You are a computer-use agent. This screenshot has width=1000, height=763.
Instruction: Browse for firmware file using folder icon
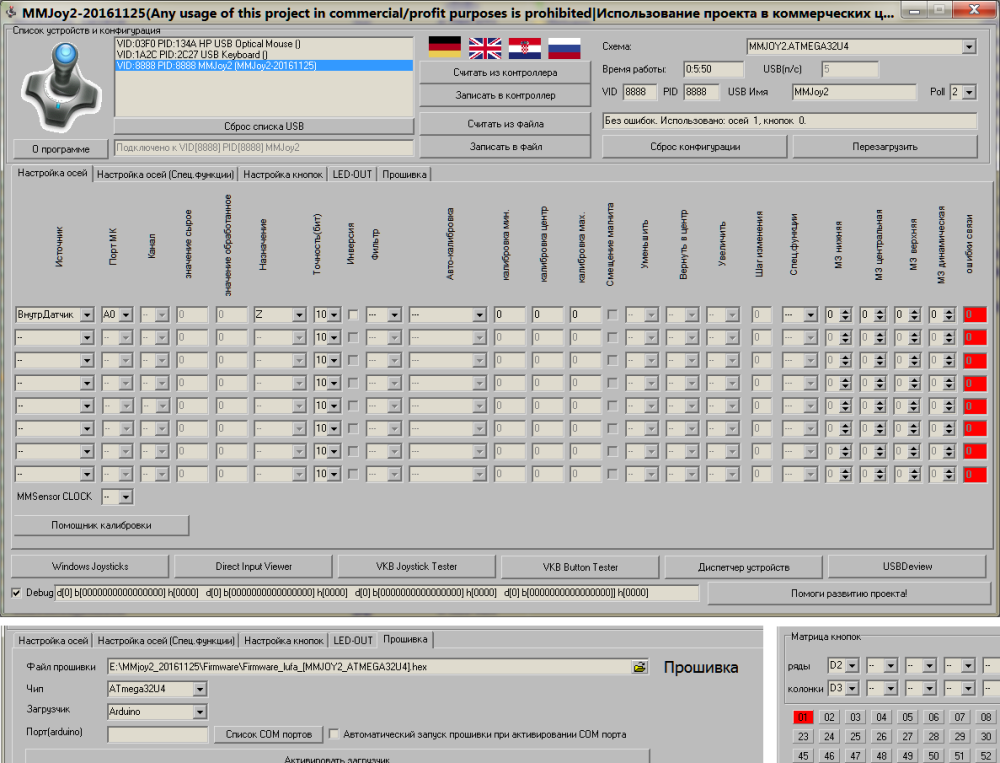[640, 667]
